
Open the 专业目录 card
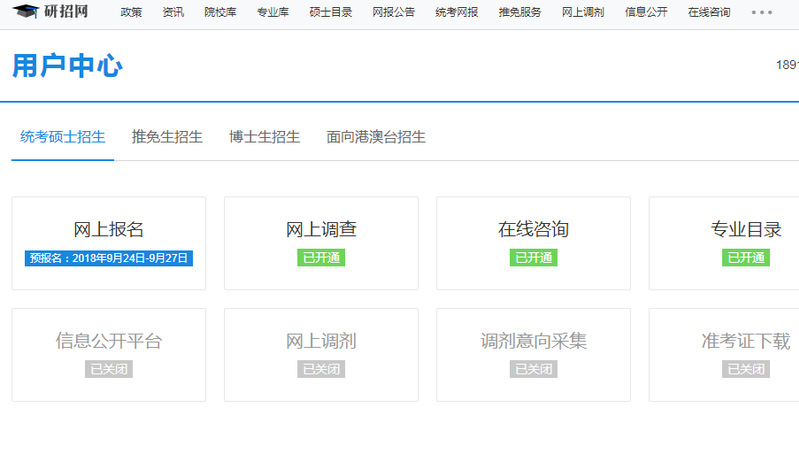tap(724, 243)
